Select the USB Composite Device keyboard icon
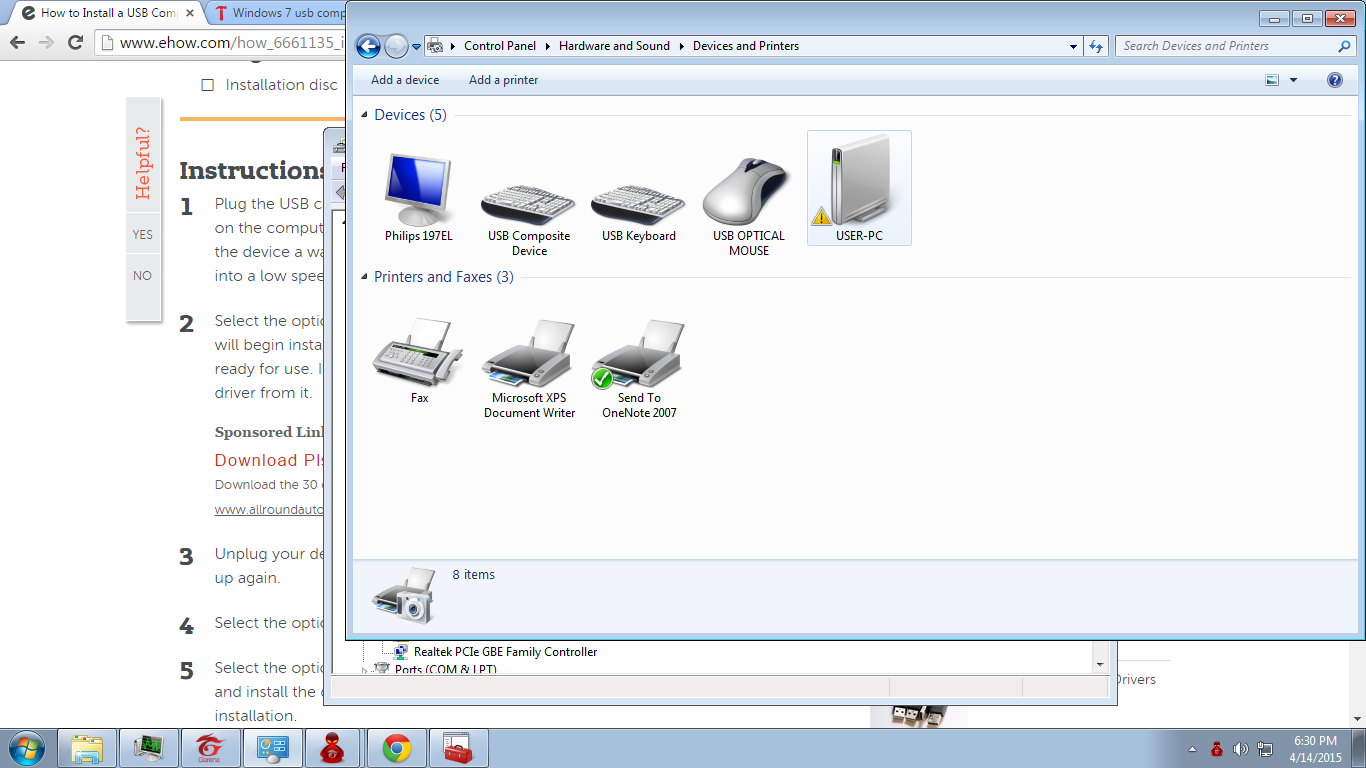1366x768 pixels. point(529,207)
